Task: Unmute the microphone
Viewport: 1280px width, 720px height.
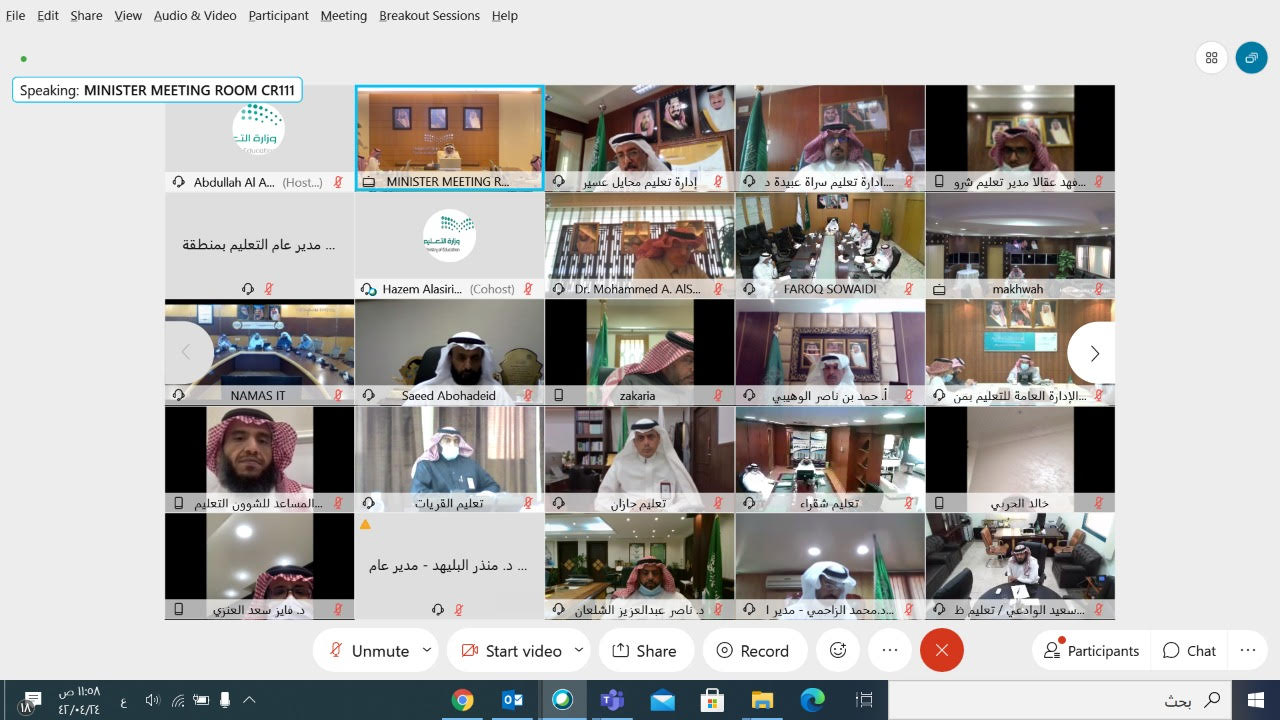Action: (369, 650)
